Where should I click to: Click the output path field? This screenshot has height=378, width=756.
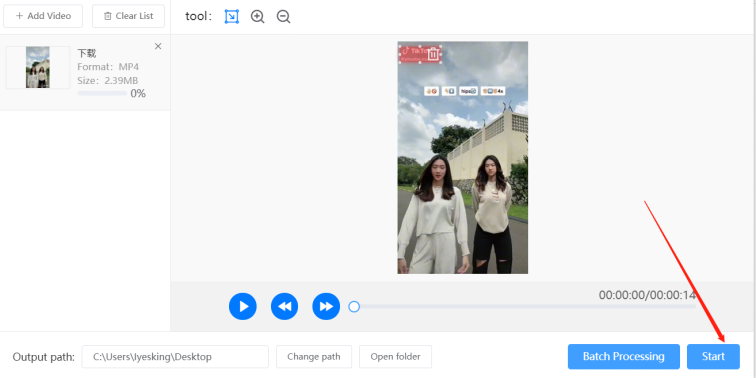point(175,357)
